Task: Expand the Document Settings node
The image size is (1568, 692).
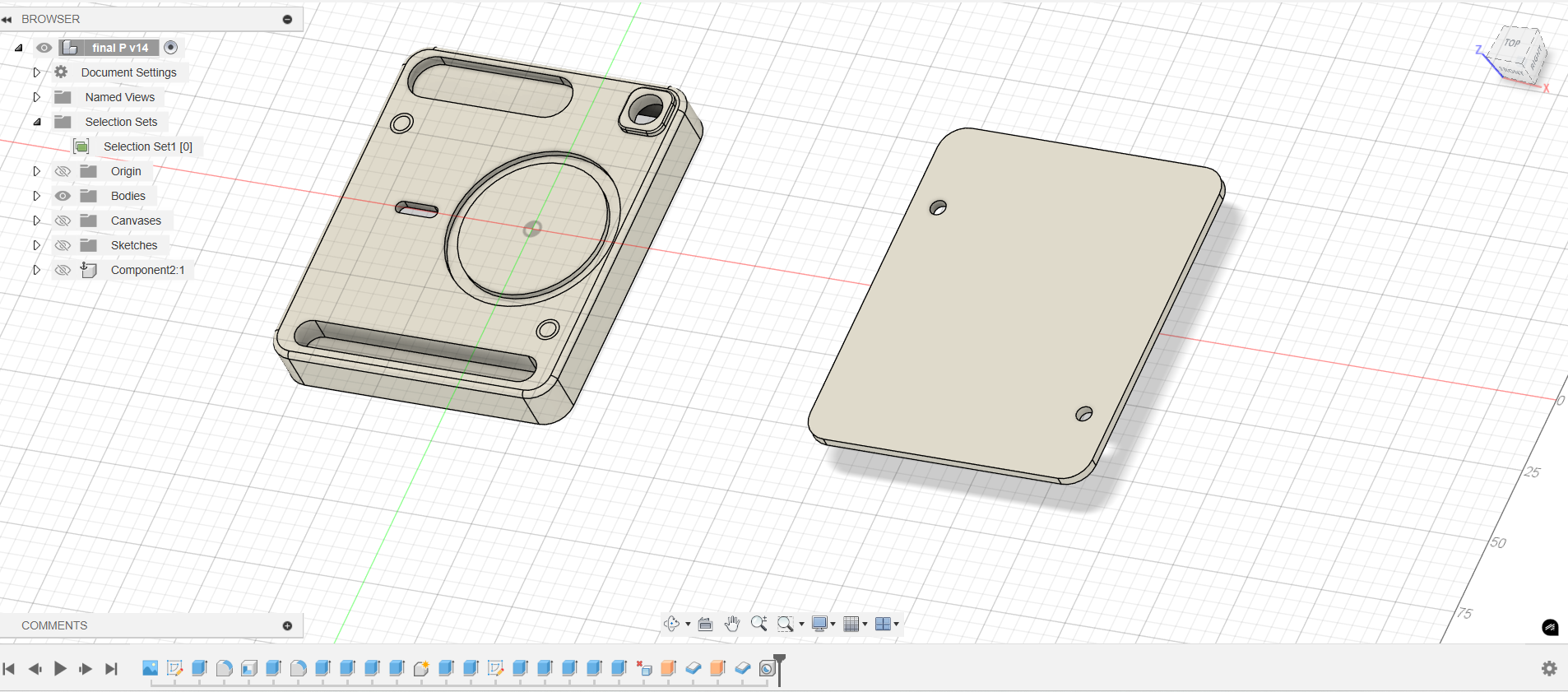Action: coord(36,72)
